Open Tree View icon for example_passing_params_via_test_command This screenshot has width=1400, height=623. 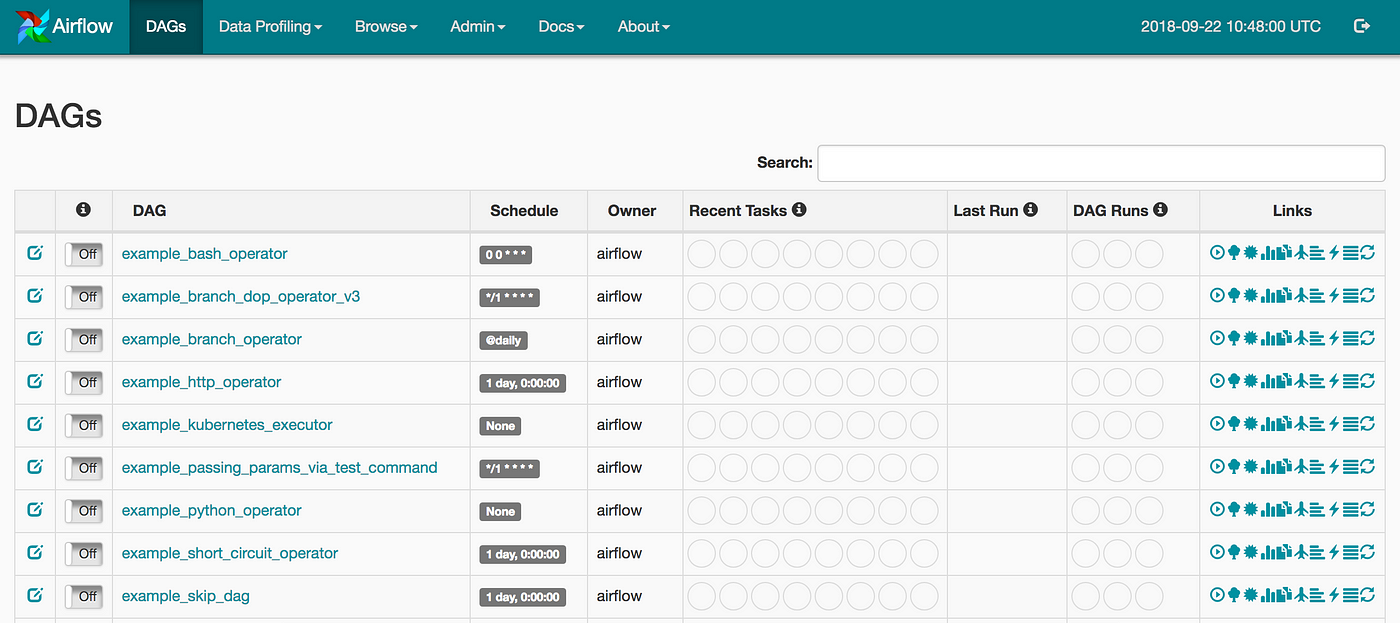[x=1234, y=467]
